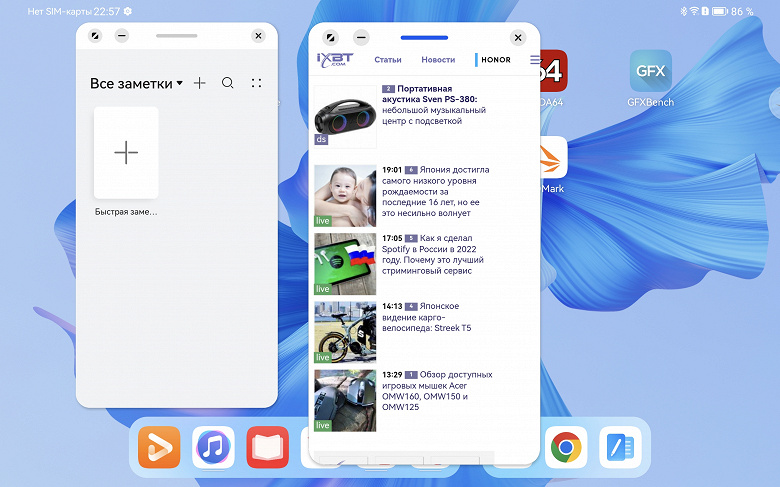Viewport: 780px width, 487px height.
Task: Switch to the Статьи tab
Action: pyautogui.click(x=388, y=60)
